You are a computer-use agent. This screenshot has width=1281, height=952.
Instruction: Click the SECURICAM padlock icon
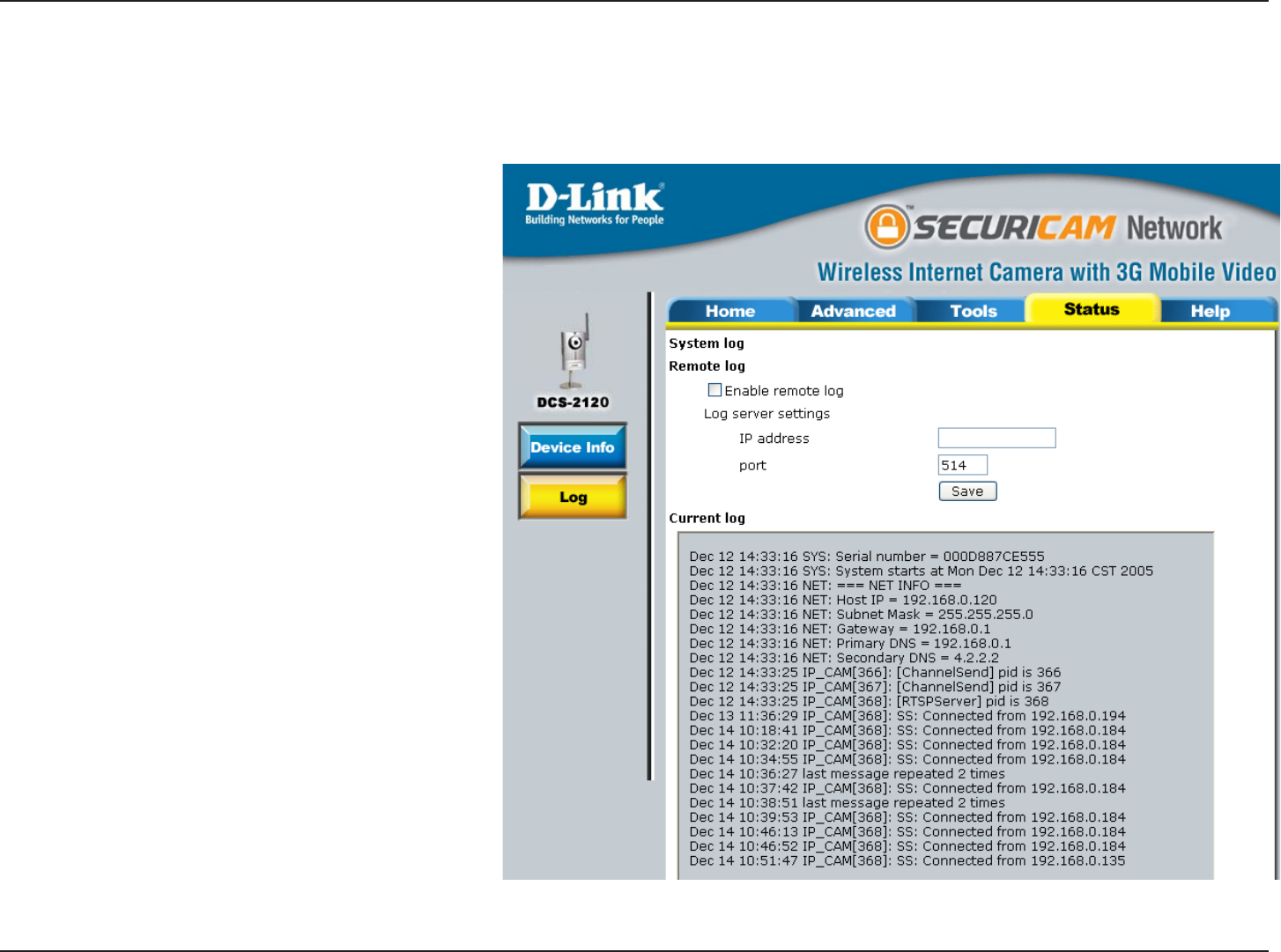(x=886, y=227)
